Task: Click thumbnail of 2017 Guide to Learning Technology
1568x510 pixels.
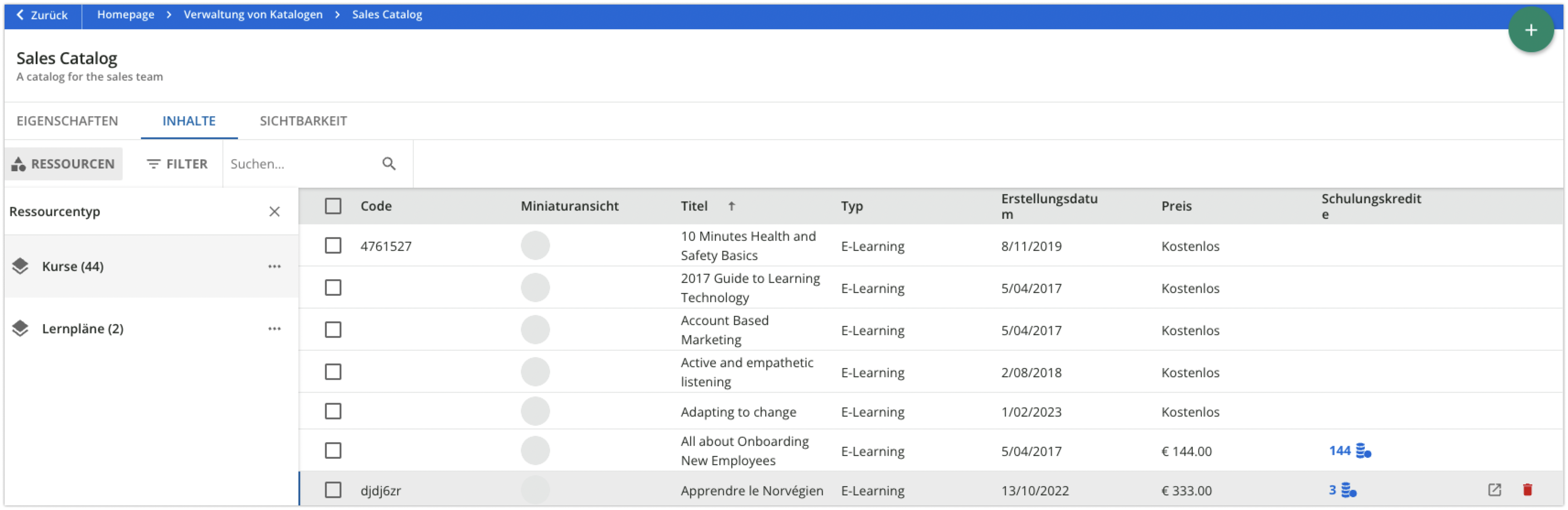Action: (x=535, y=288)
